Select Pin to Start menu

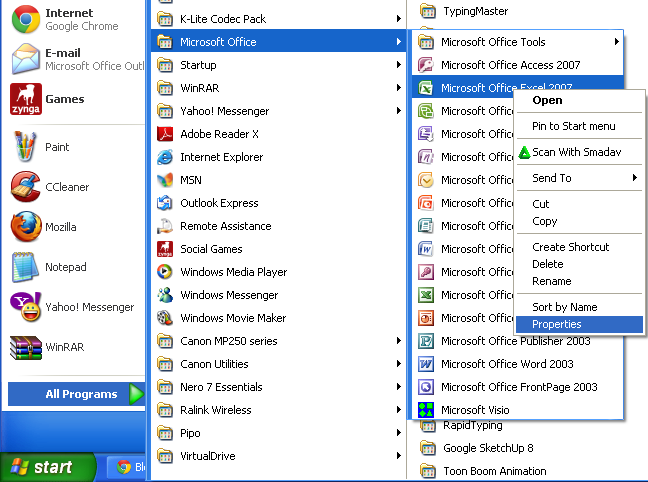(x=579, y=126)
